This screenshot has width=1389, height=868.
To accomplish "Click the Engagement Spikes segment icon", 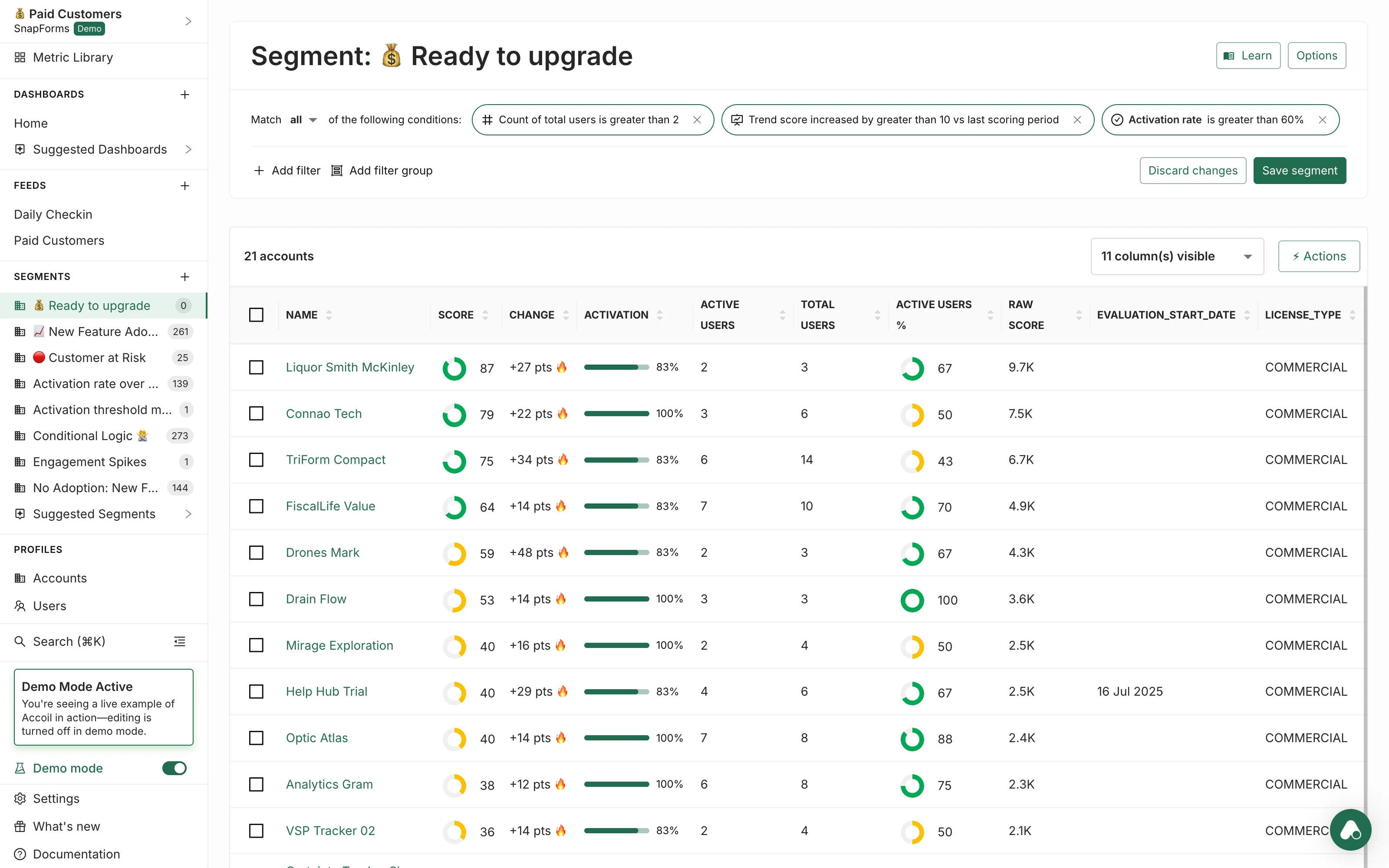I will (x=20, y=461).
